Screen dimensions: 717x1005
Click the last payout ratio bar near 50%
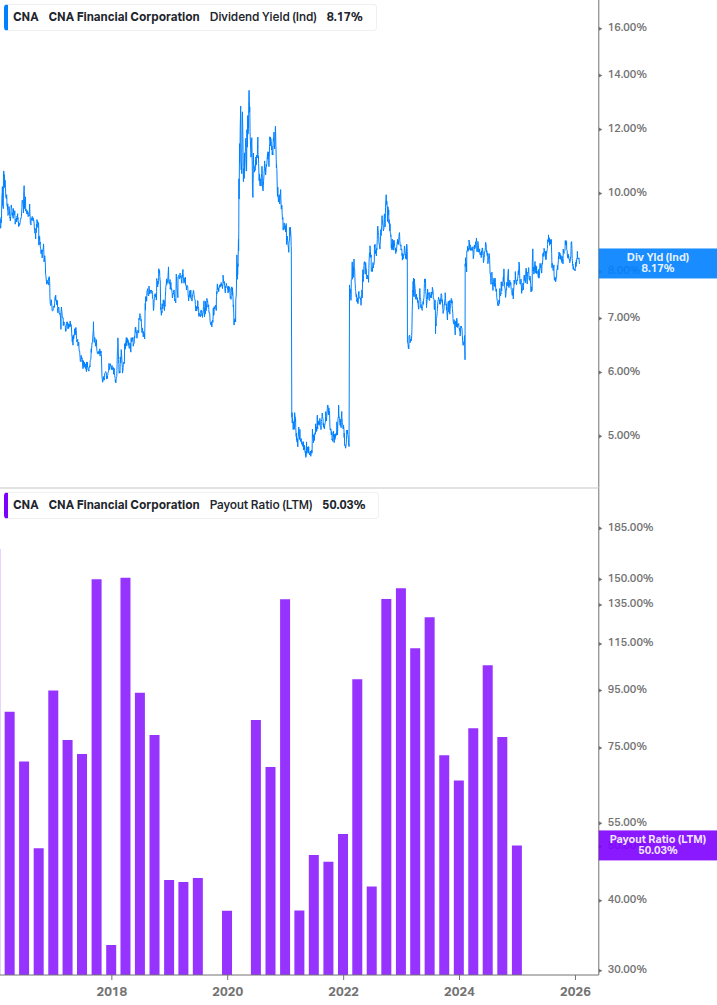(516, 910)
